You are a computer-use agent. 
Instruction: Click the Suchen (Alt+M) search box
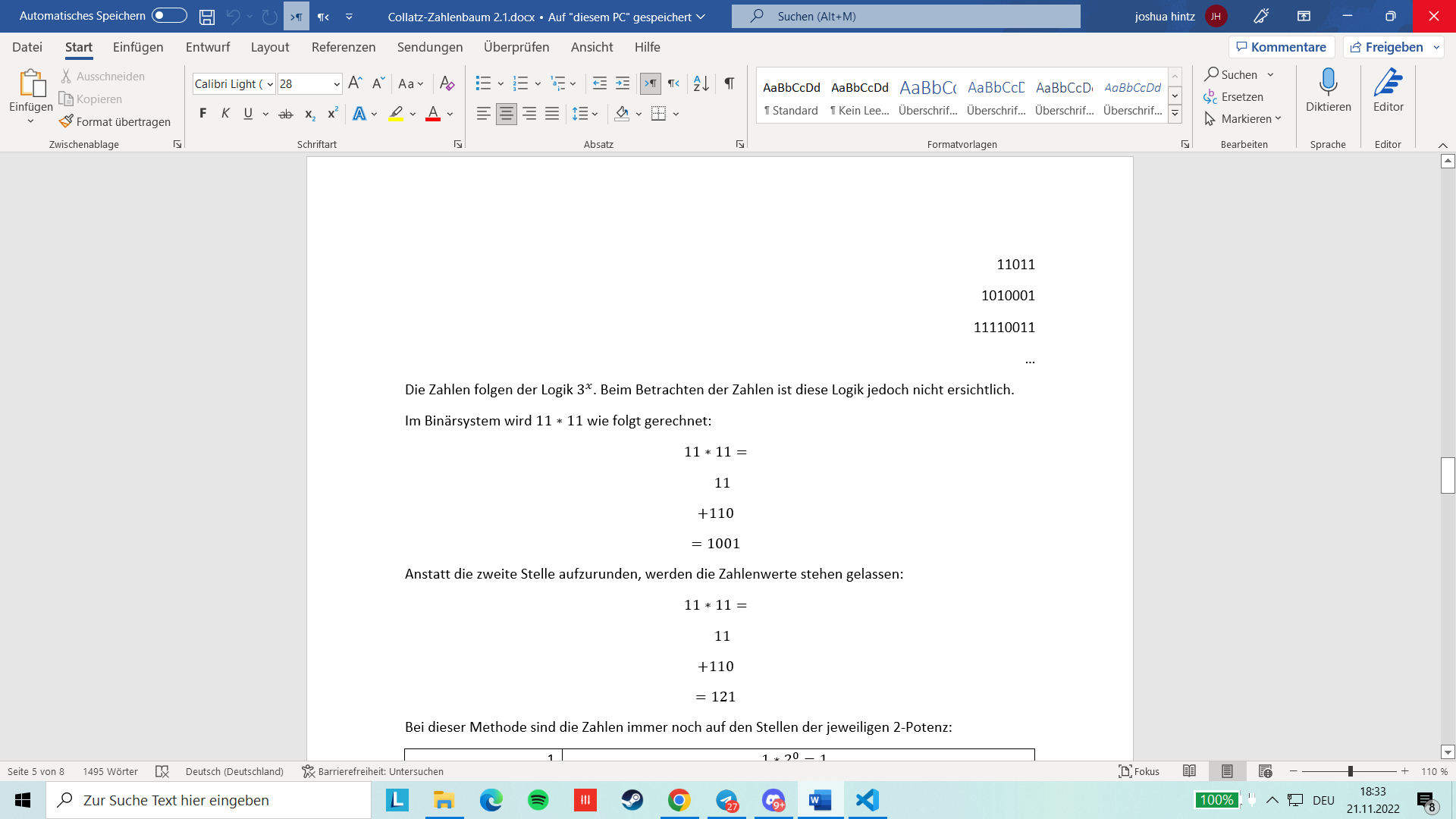click(x=906, y=16)
